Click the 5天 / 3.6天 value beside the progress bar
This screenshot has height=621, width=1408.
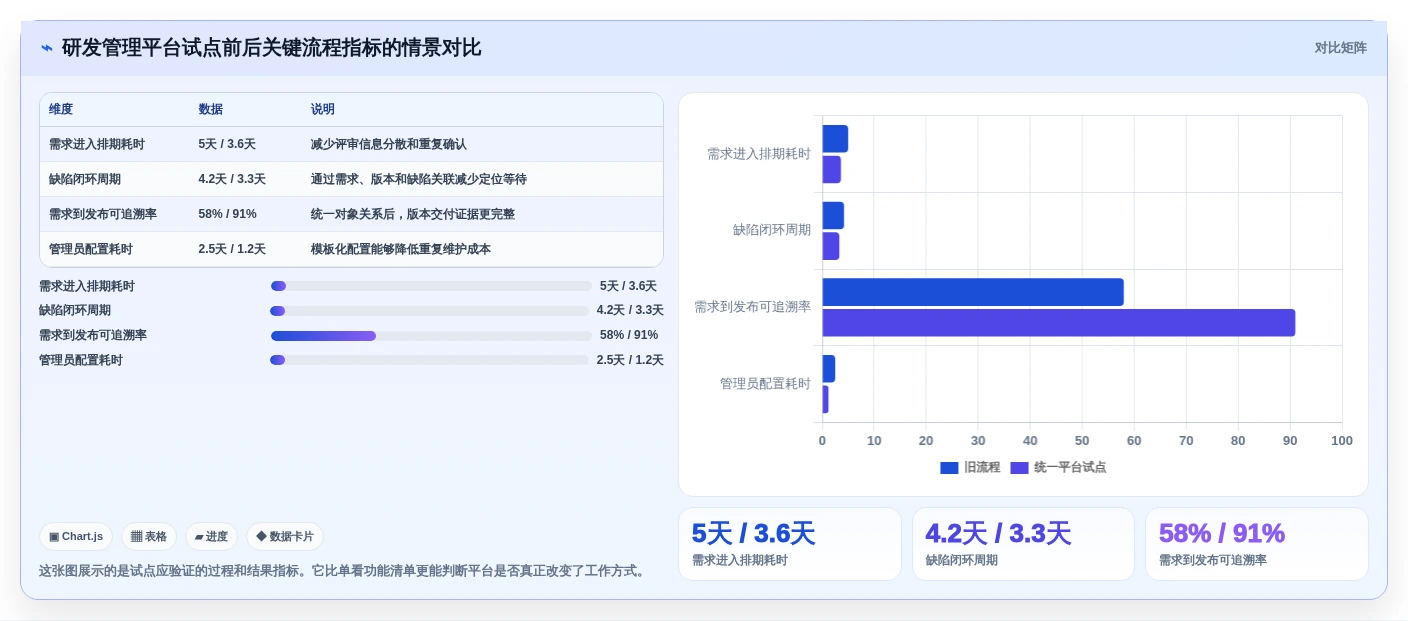628,286
